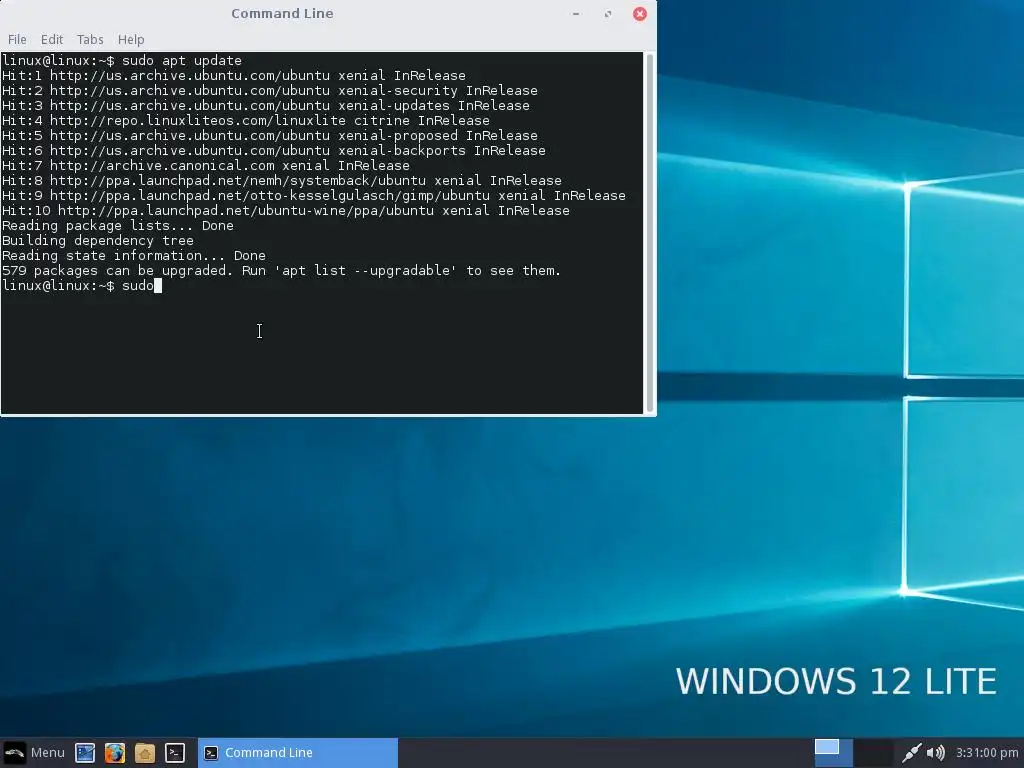Click the Hit:5 xenial-proposed line

(x=270, y=136)
